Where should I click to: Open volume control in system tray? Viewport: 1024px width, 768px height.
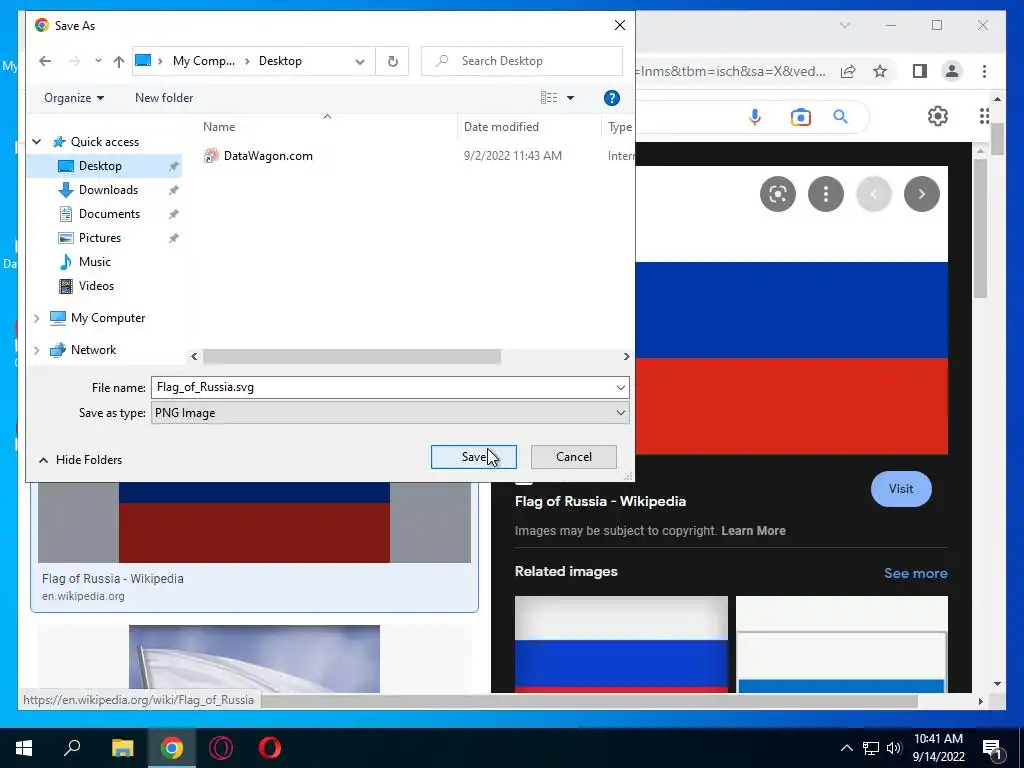click(894, 748)
